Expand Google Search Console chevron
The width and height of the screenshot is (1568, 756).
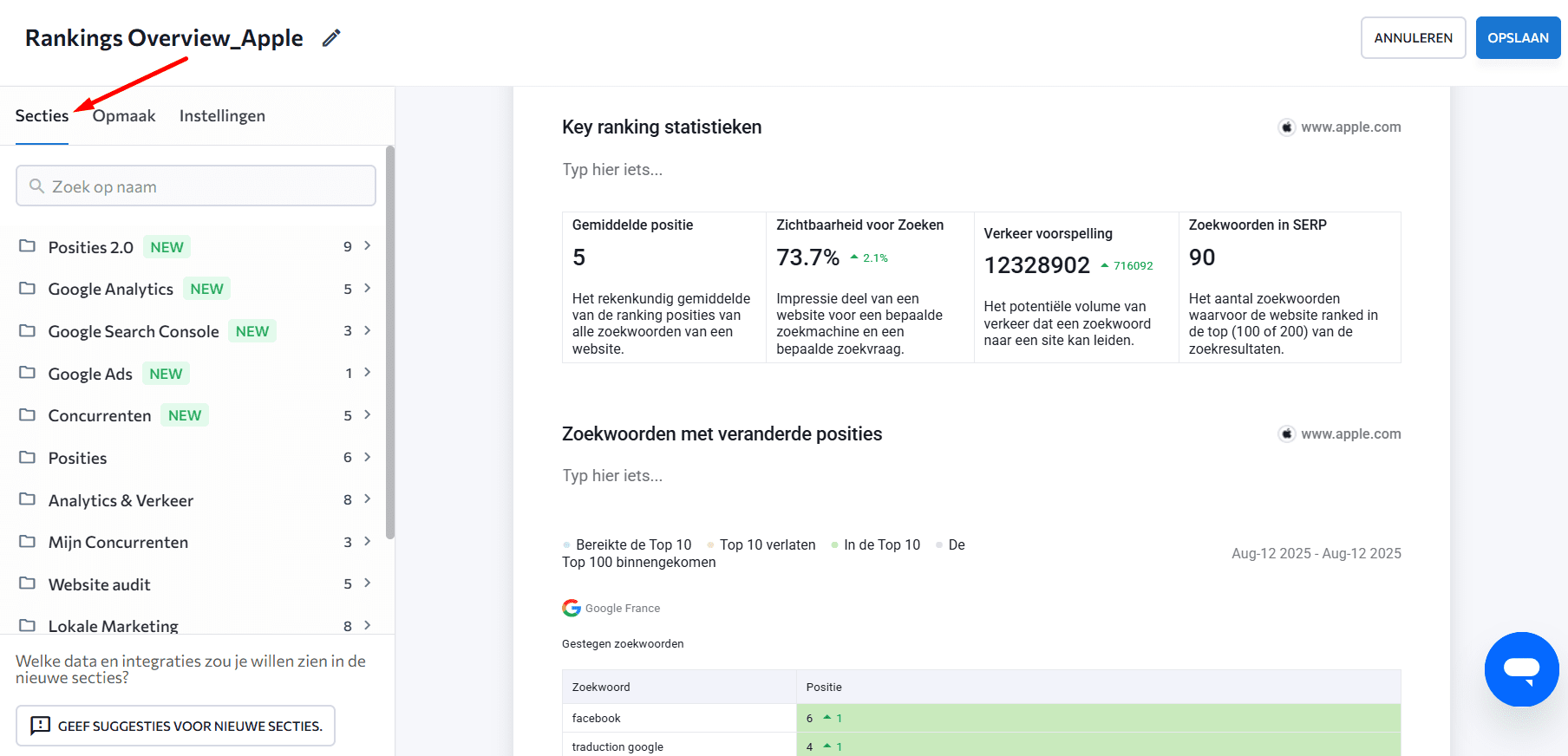(368, 330)
